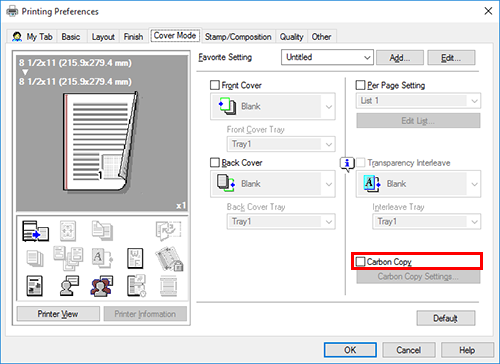Open the Quality tab
This screenshot has width=500, height=364.
point(291,37)
